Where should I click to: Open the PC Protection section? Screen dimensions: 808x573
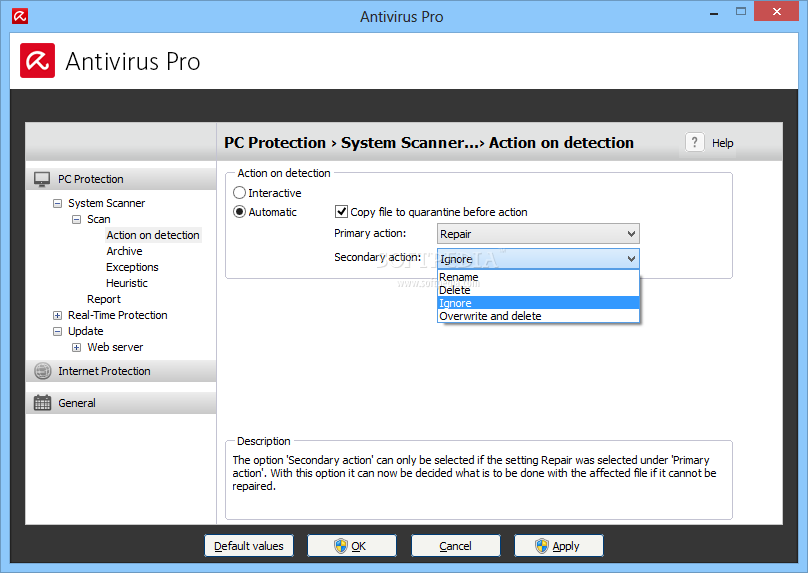[121, 179]
